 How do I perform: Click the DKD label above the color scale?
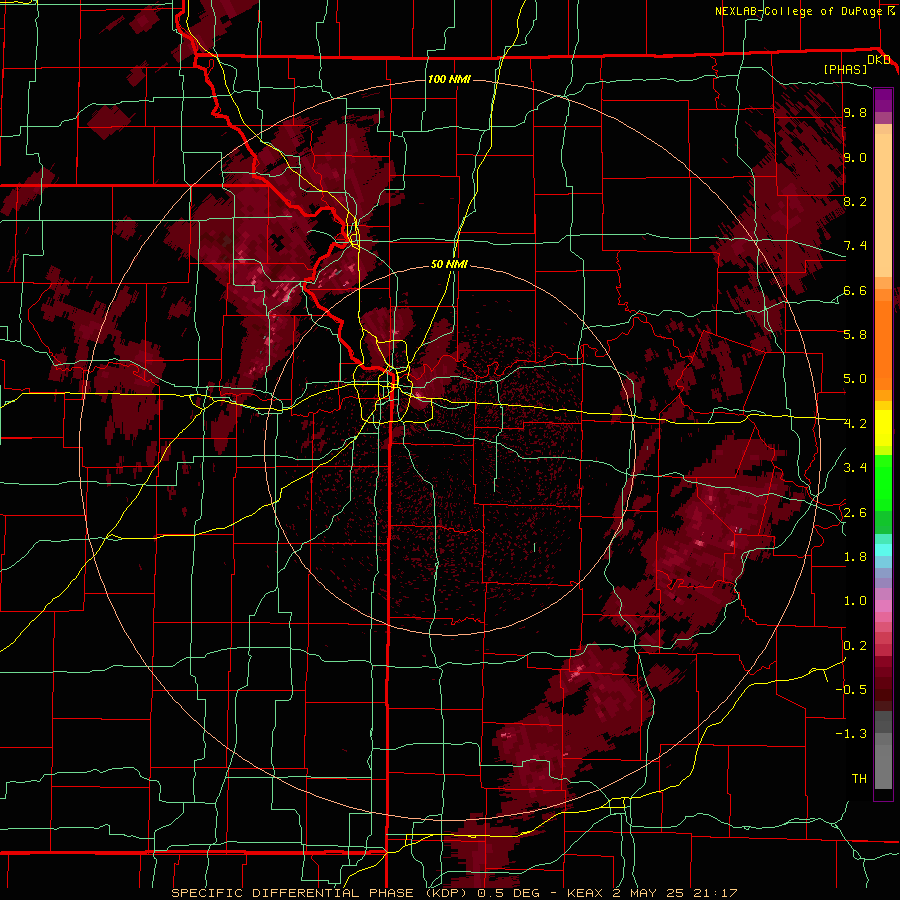point(878,59)
